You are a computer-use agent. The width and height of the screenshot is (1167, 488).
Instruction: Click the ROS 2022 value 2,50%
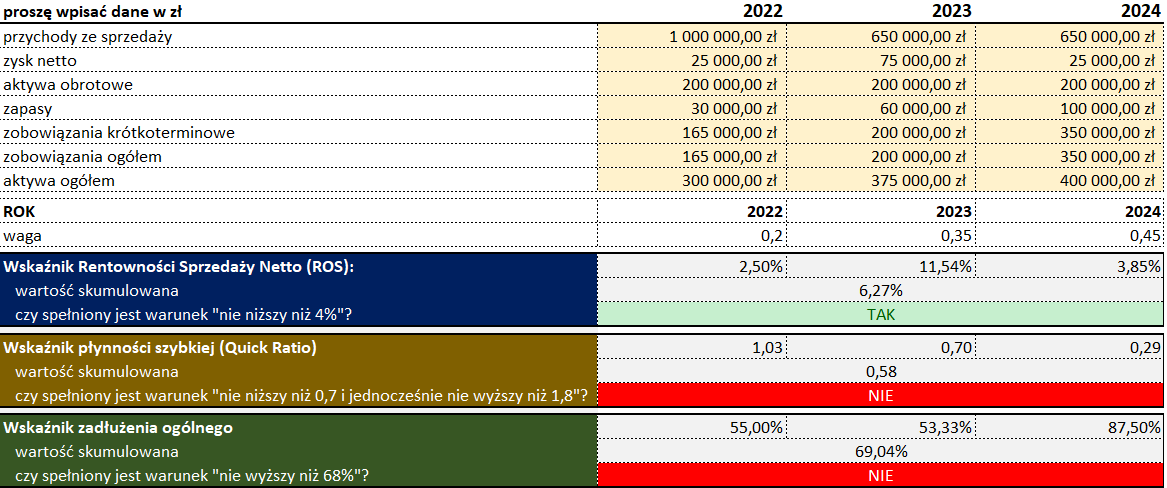[760, 266]
